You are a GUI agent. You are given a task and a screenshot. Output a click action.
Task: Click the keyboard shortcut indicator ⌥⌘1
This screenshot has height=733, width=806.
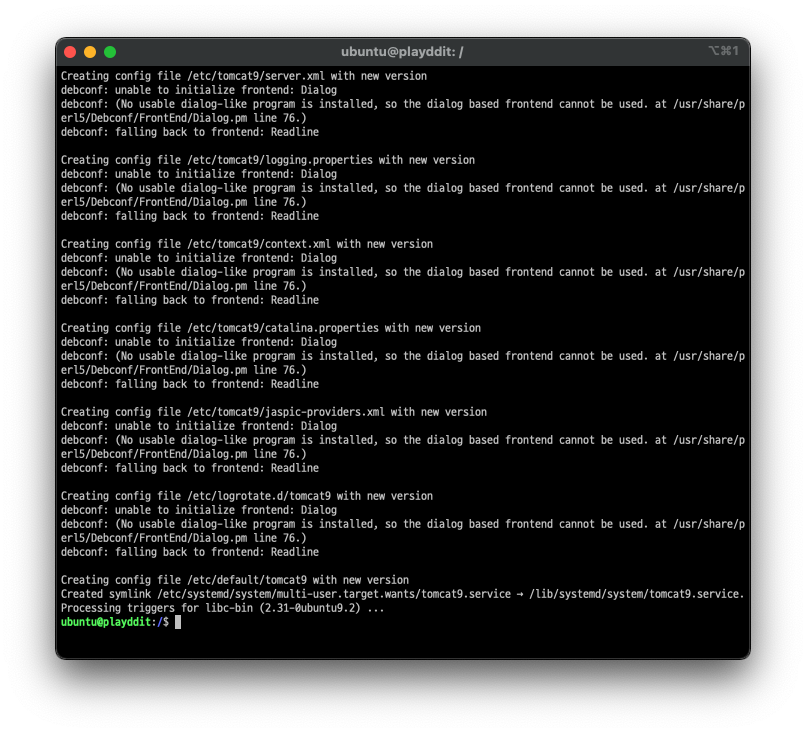coord(723,51)
